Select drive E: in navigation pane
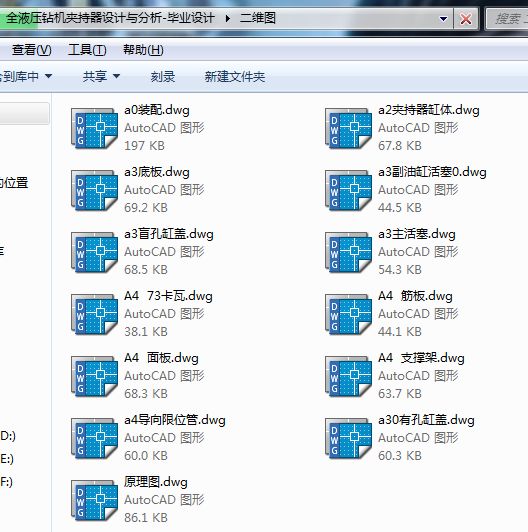Image resolution: width=528 pixels, height=532 pixels. (7, 459)
